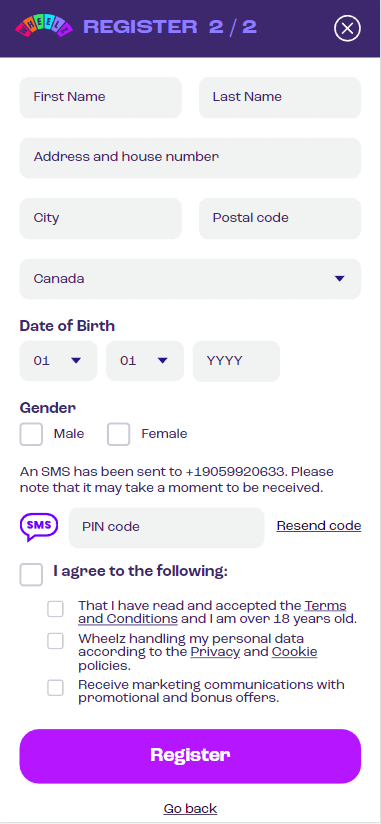Expand the birth month dropdown
This screenshot has height=824, width=381.
[x=145, y=361]
